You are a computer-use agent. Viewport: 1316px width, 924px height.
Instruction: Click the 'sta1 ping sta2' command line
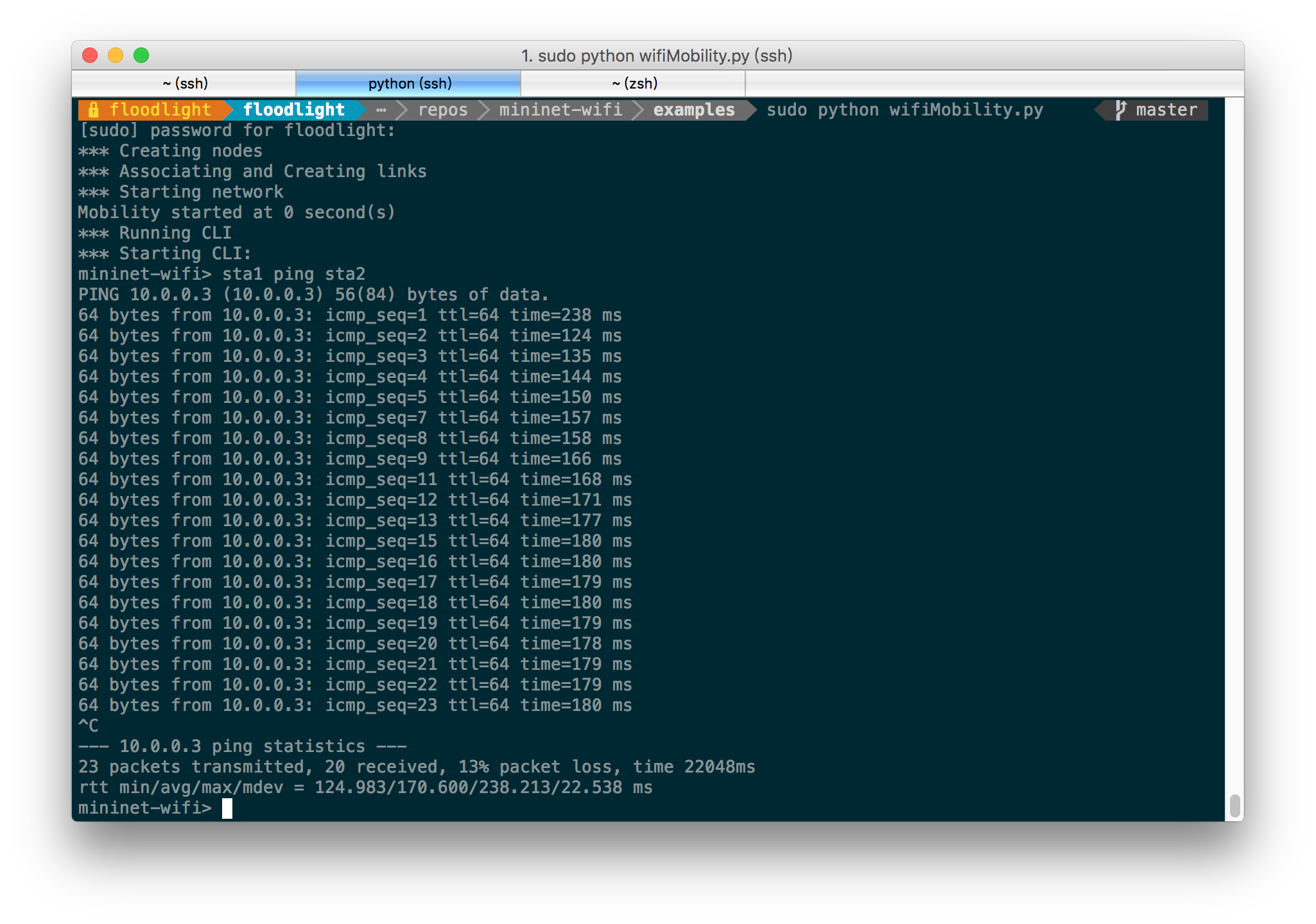tap(293, 274)
